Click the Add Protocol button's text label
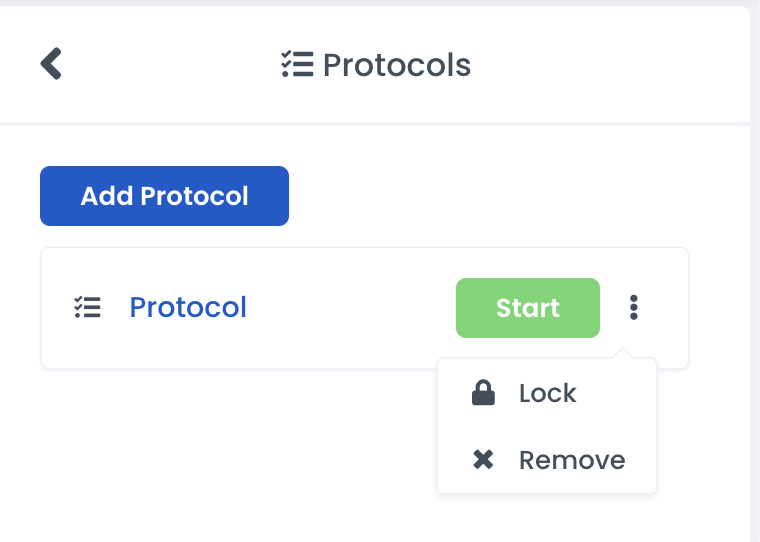Screen dimensions: 760x542 pyautogui.click(x=164, y=196)
